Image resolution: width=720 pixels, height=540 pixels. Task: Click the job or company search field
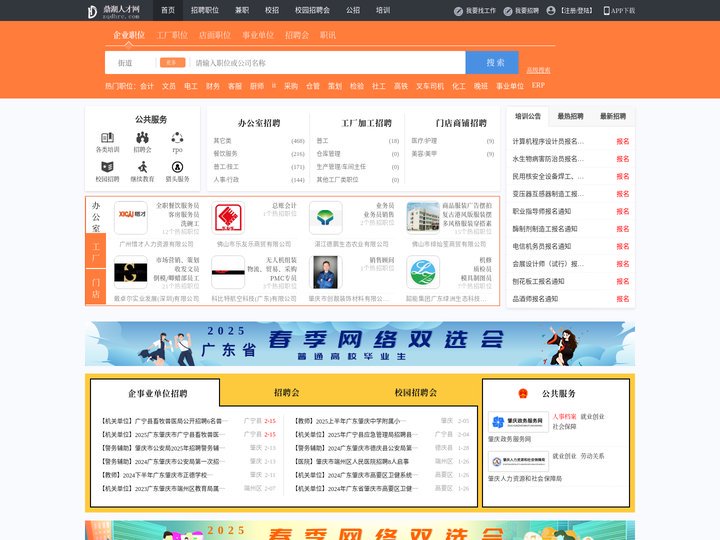[327, 63]
